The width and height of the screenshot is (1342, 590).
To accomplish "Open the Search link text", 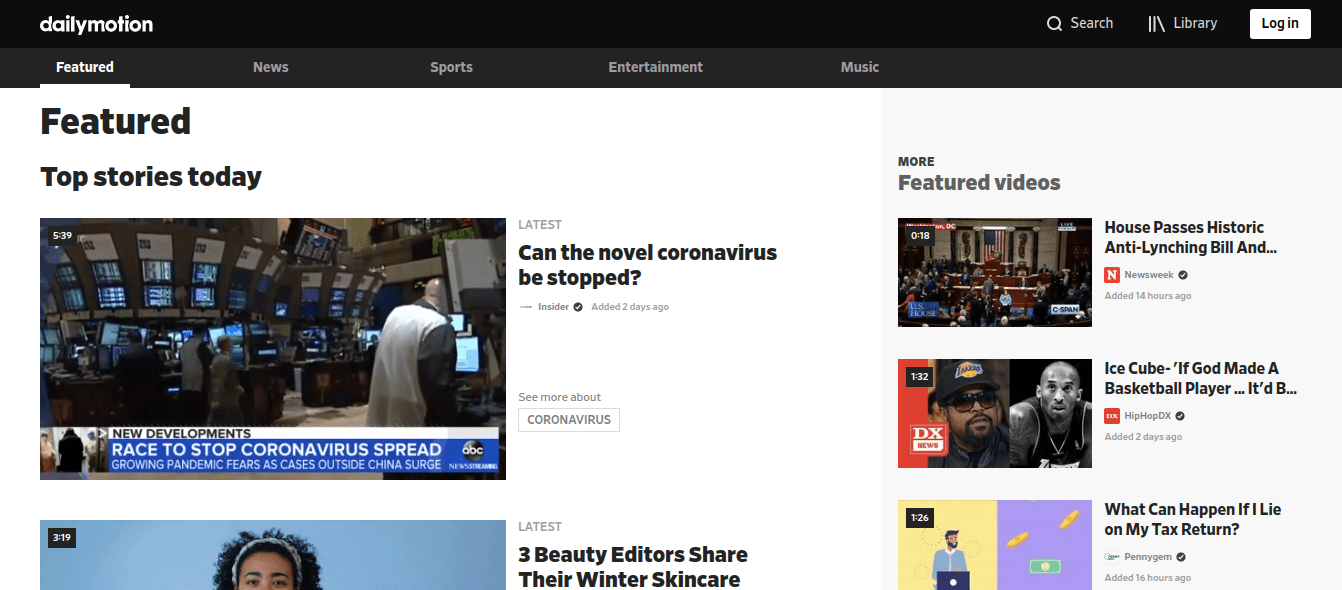I will pyautogui.click(x=1092, y=23).
